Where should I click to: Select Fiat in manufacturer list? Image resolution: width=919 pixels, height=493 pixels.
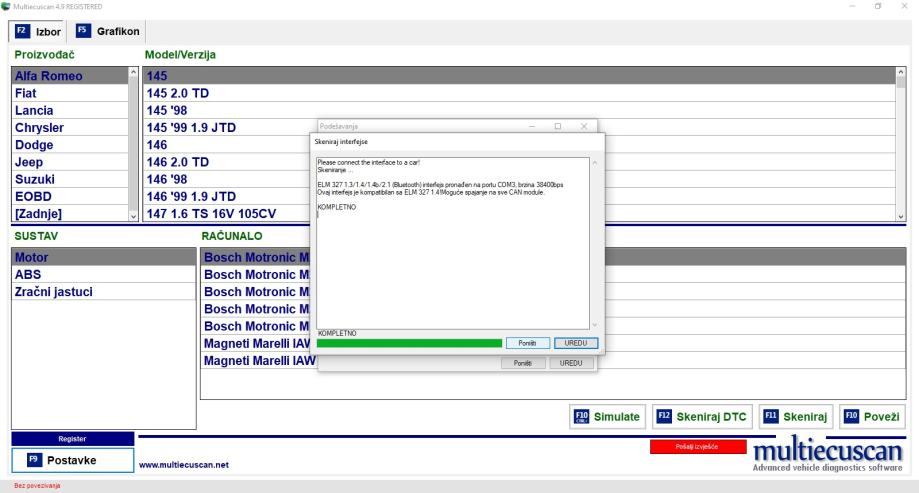70,93
